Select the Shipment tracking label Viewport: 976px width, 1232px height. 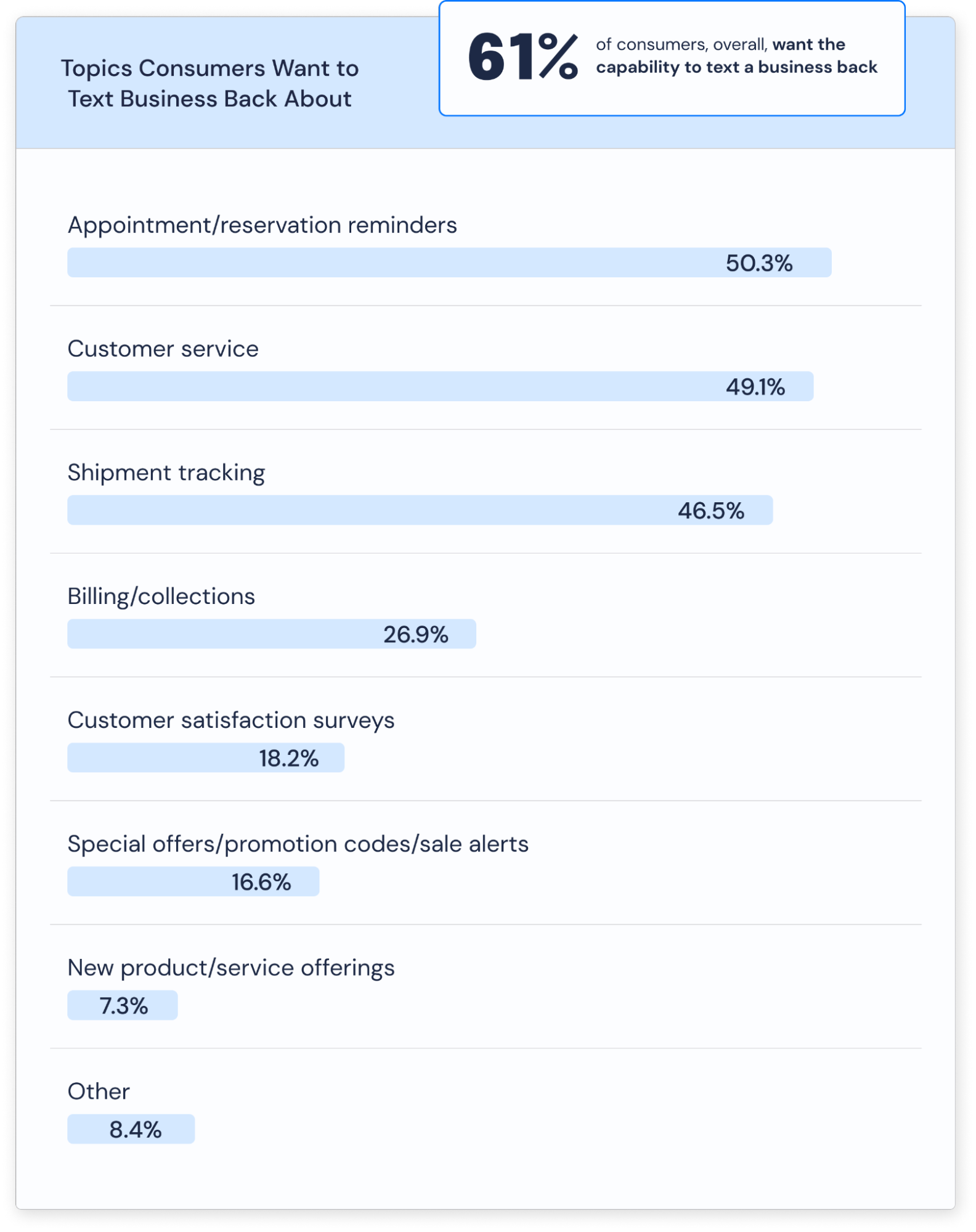click(x=166, y=473)
